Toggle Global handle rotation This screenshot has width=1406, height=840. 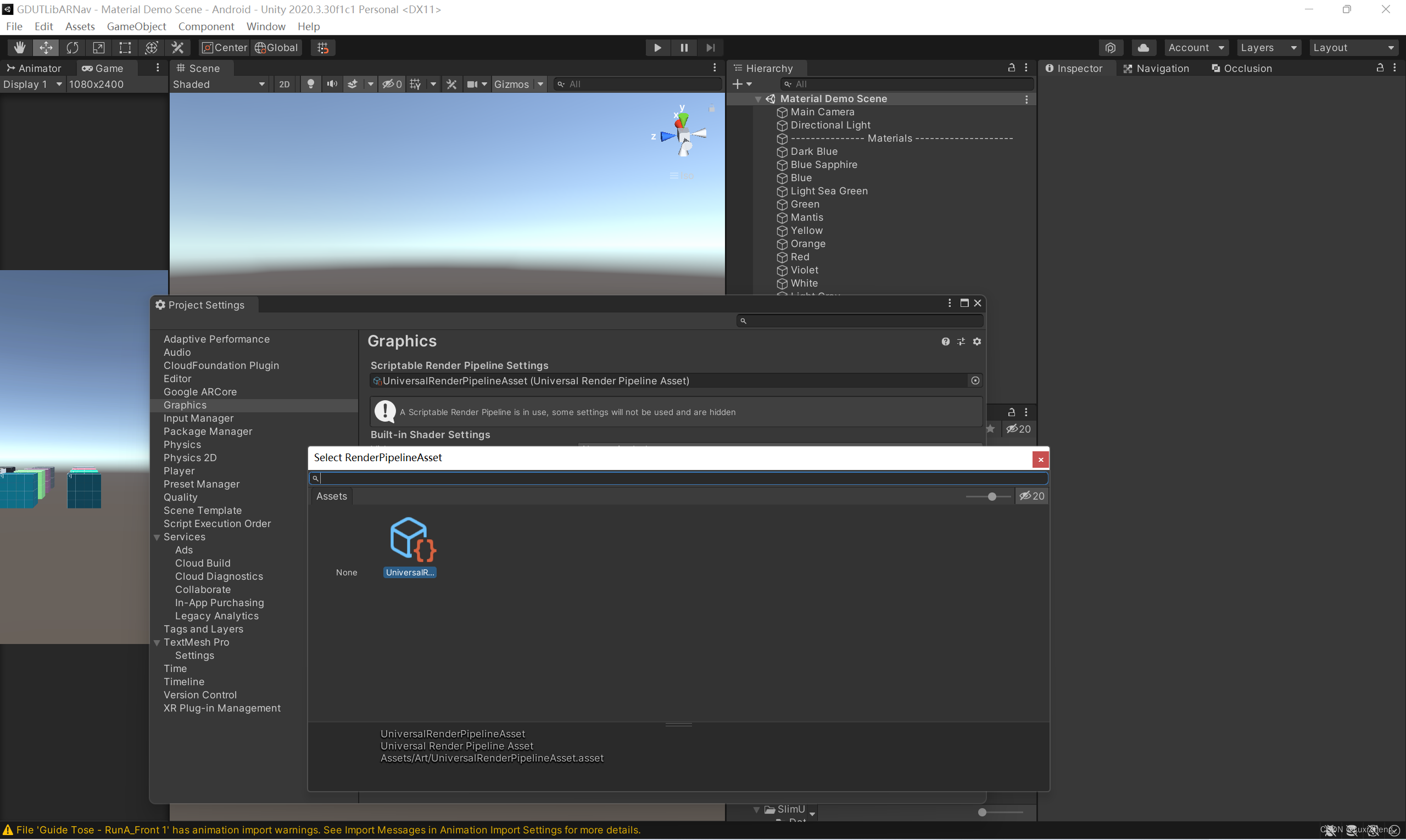pyautogui.click(x=276, y=48)
